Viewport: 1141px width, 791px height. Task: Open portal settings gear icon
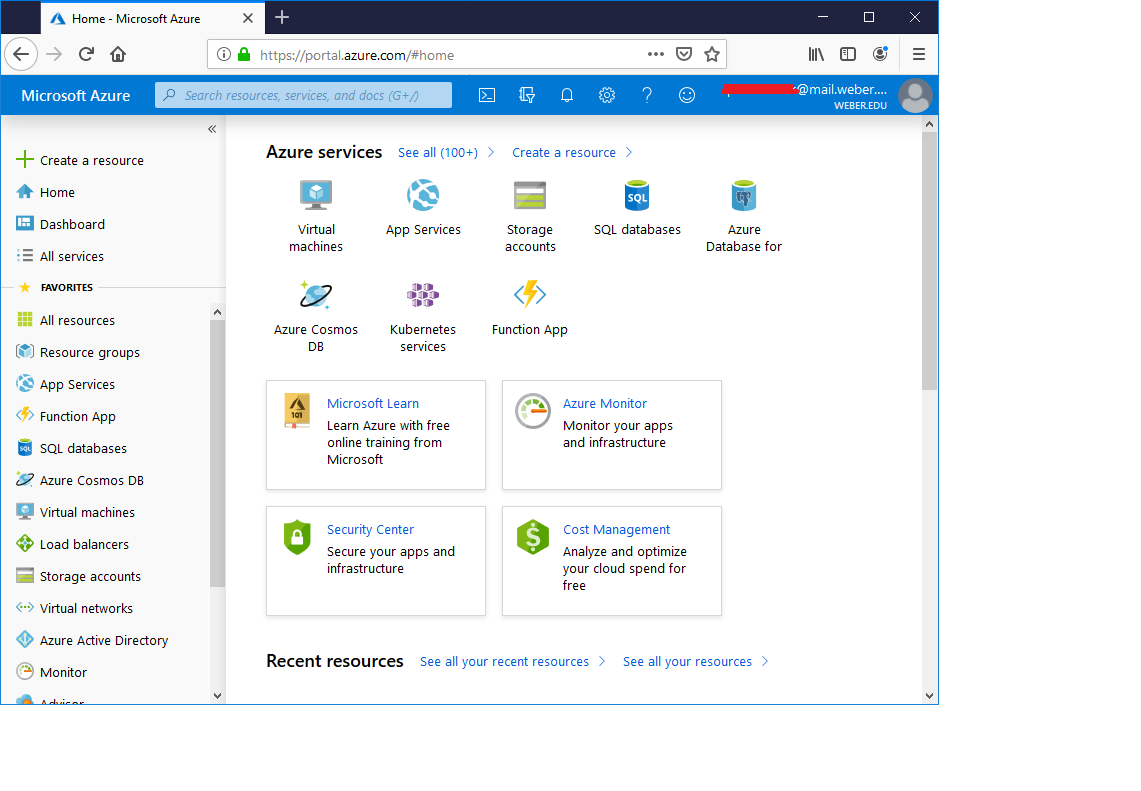point(607,95)
